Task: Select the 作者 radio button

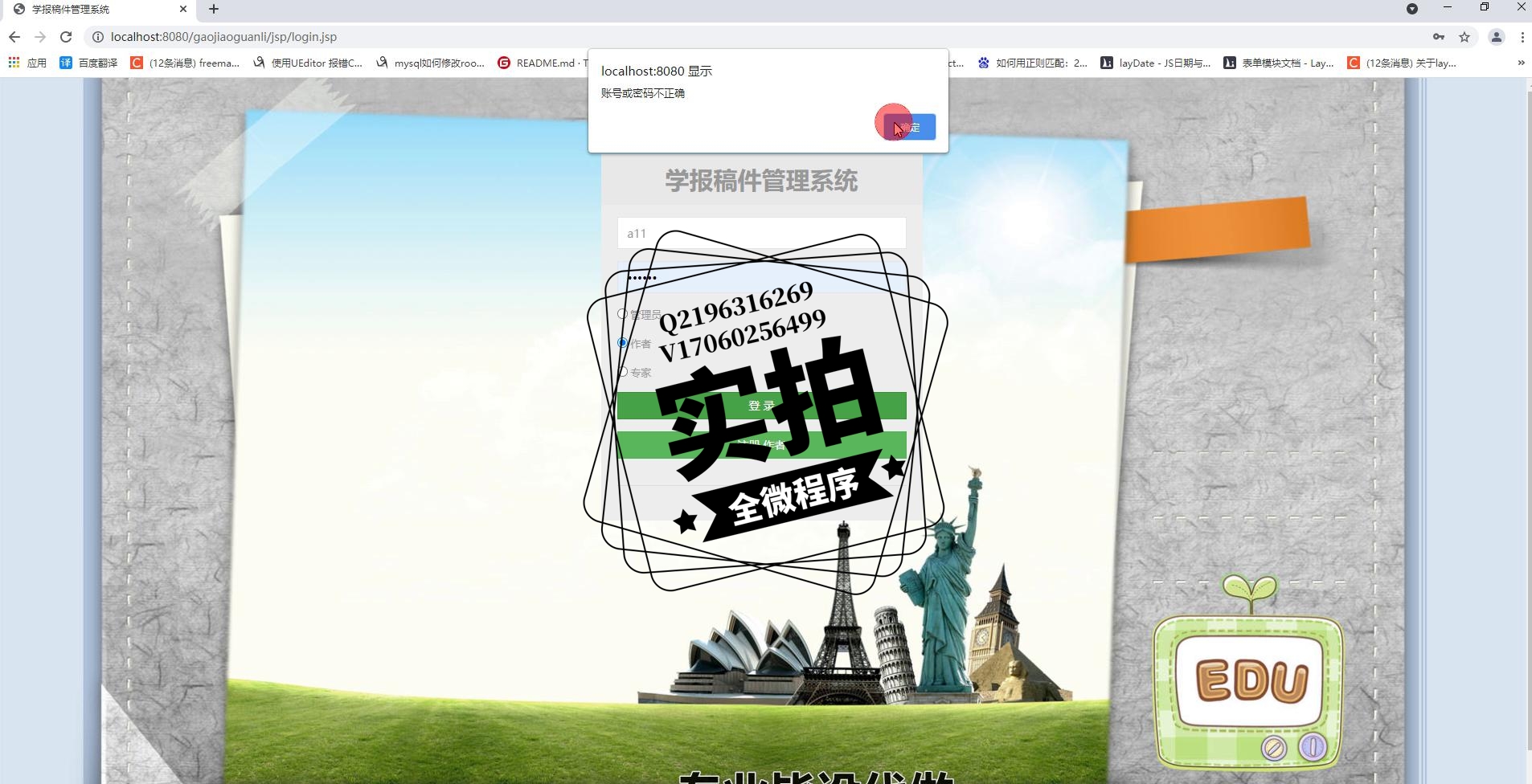Action: point(623,343)
